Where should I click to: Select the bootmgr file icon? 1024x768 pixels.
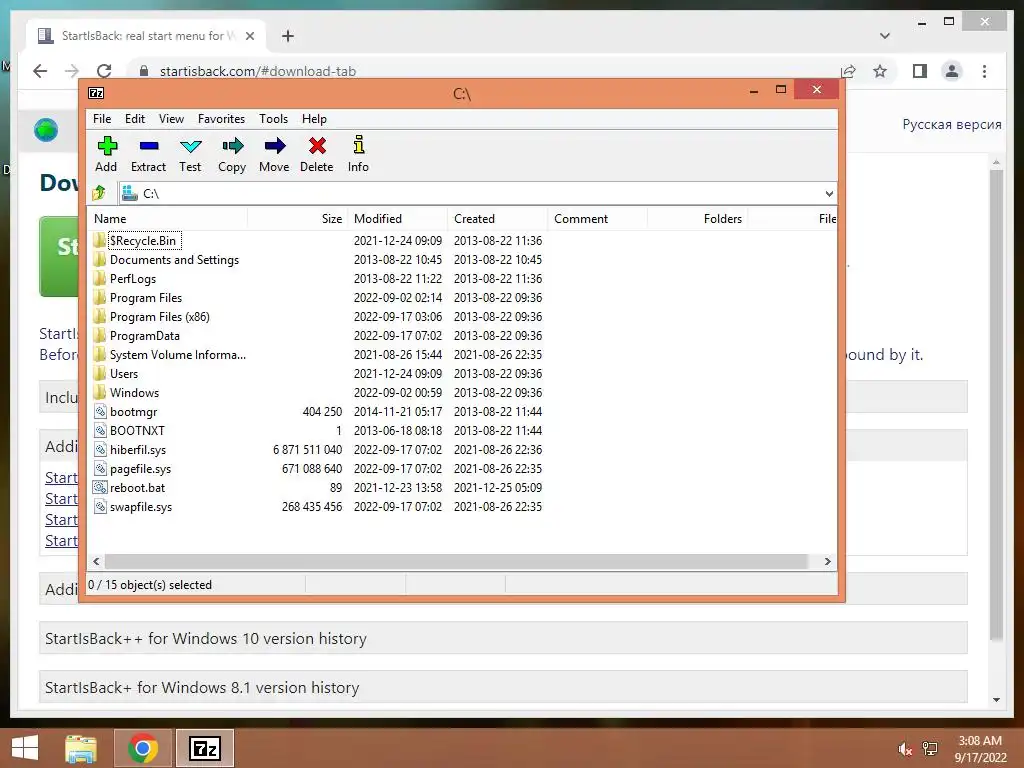tap(100, 411)
